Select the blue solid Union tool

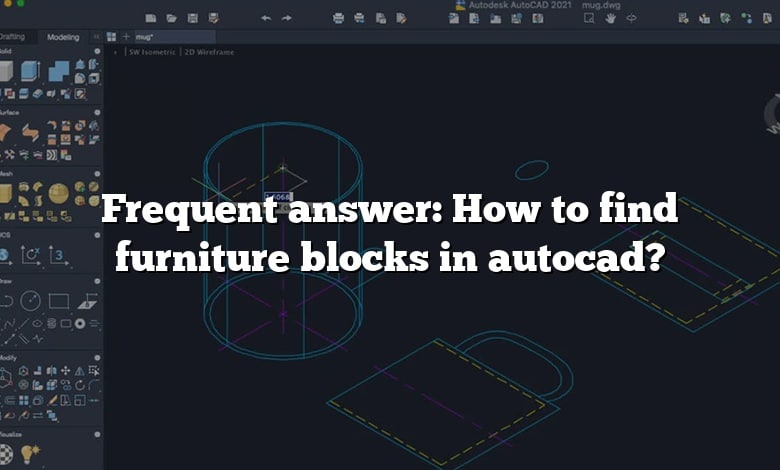click(59, 71)
